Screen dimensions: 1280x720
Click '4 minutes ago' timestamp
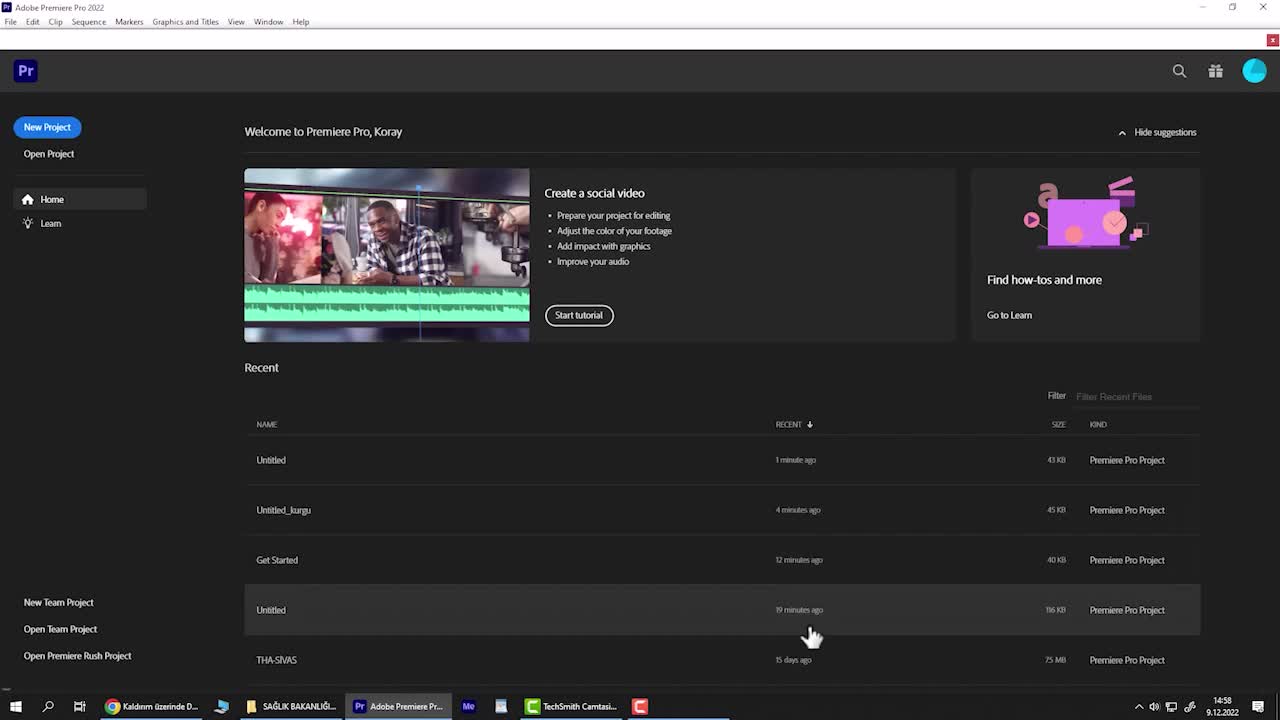point(798,510)
